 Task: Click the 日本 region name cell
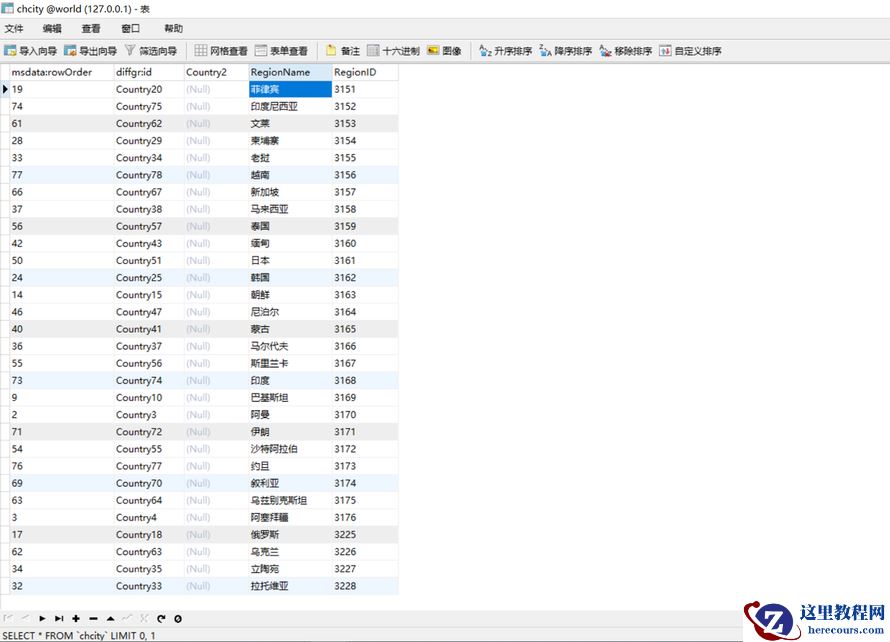point(290,260)
